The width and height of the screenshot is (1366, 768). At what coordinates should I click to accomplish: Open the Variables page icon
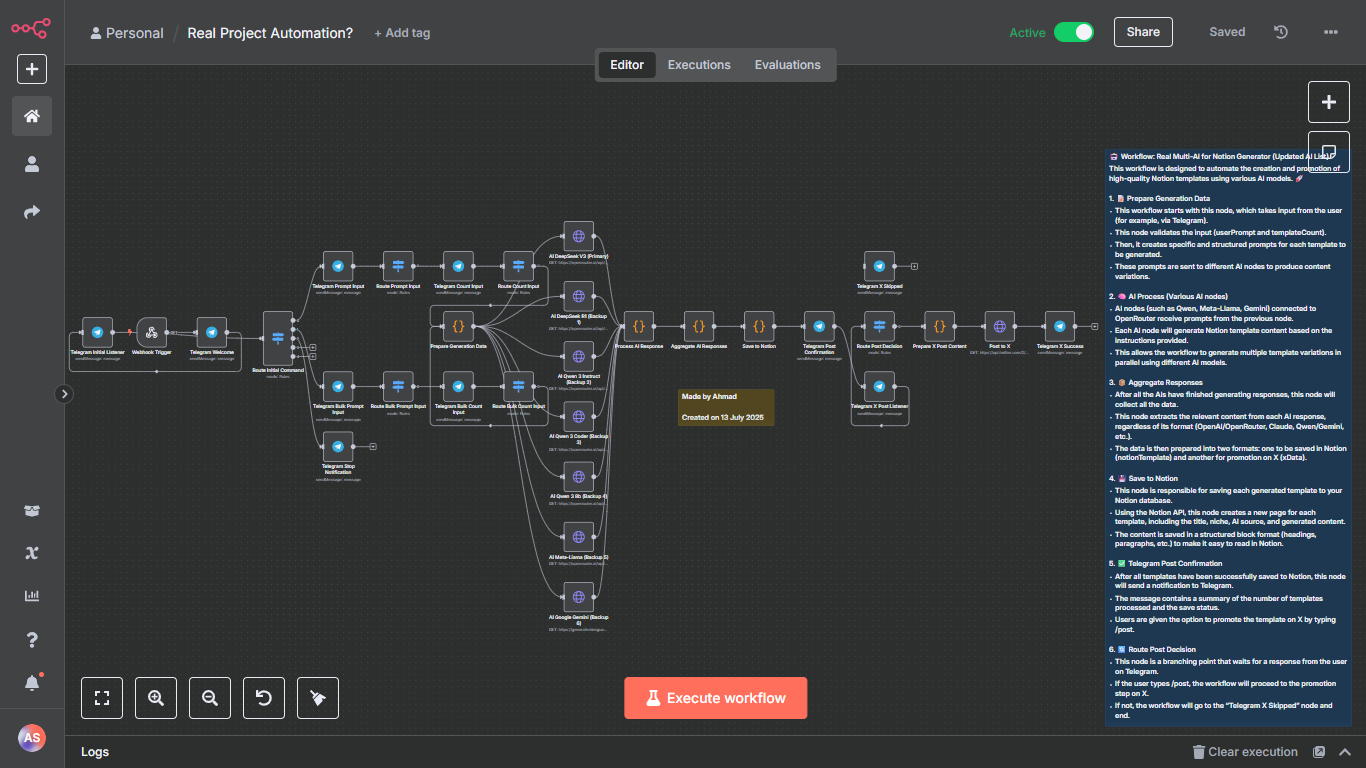click(x=32, y=553)
